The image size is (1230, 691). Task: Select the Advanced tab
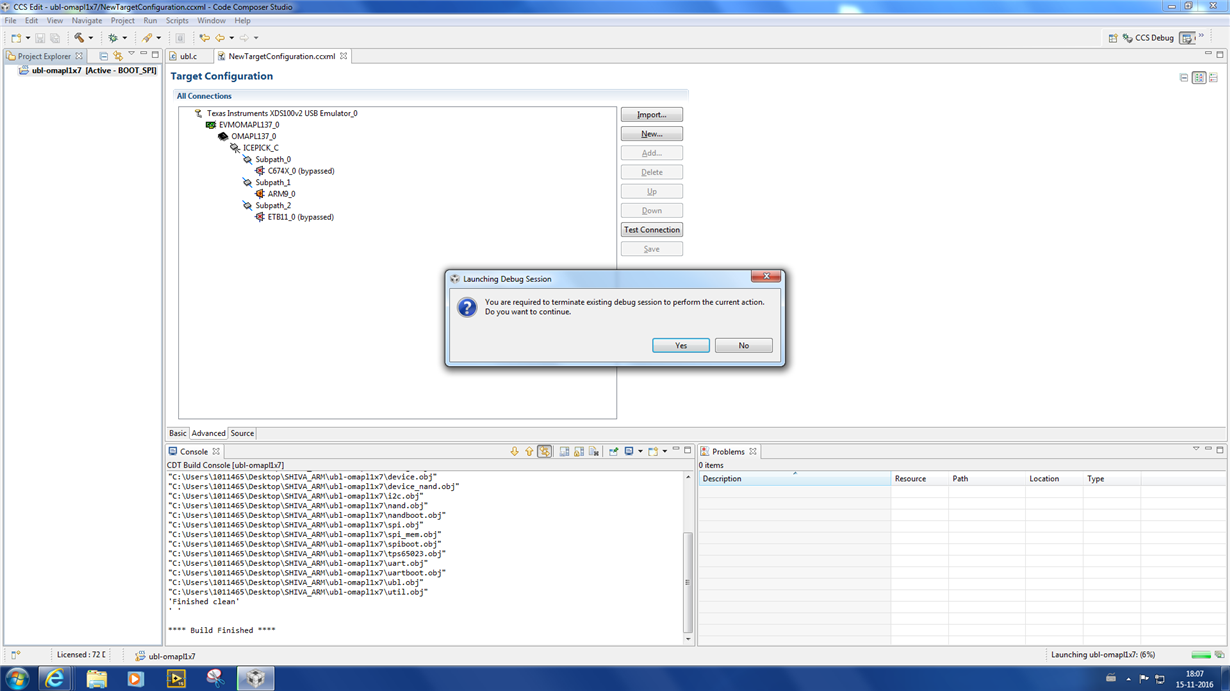[x=208, y=433]
